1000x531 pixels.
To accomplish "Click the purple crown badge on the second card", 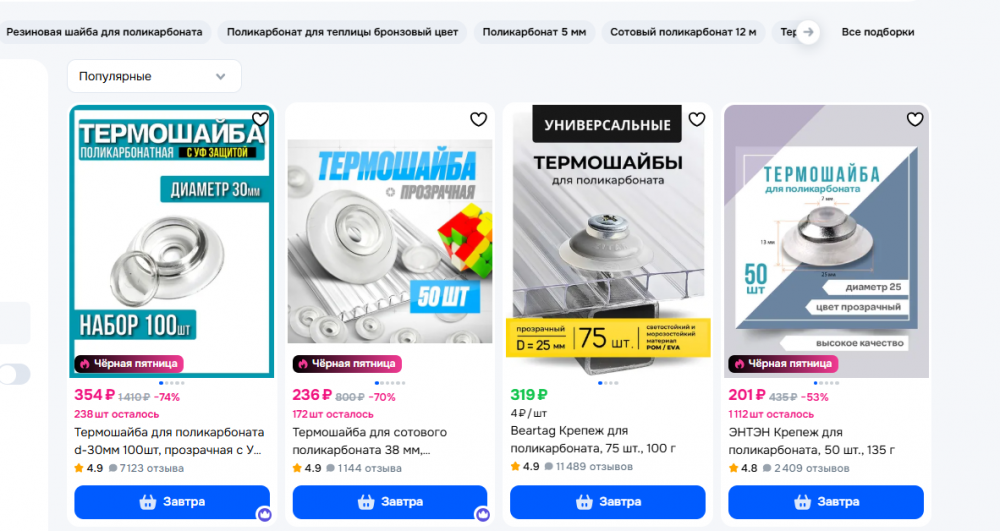I will (x=483, y=514).
